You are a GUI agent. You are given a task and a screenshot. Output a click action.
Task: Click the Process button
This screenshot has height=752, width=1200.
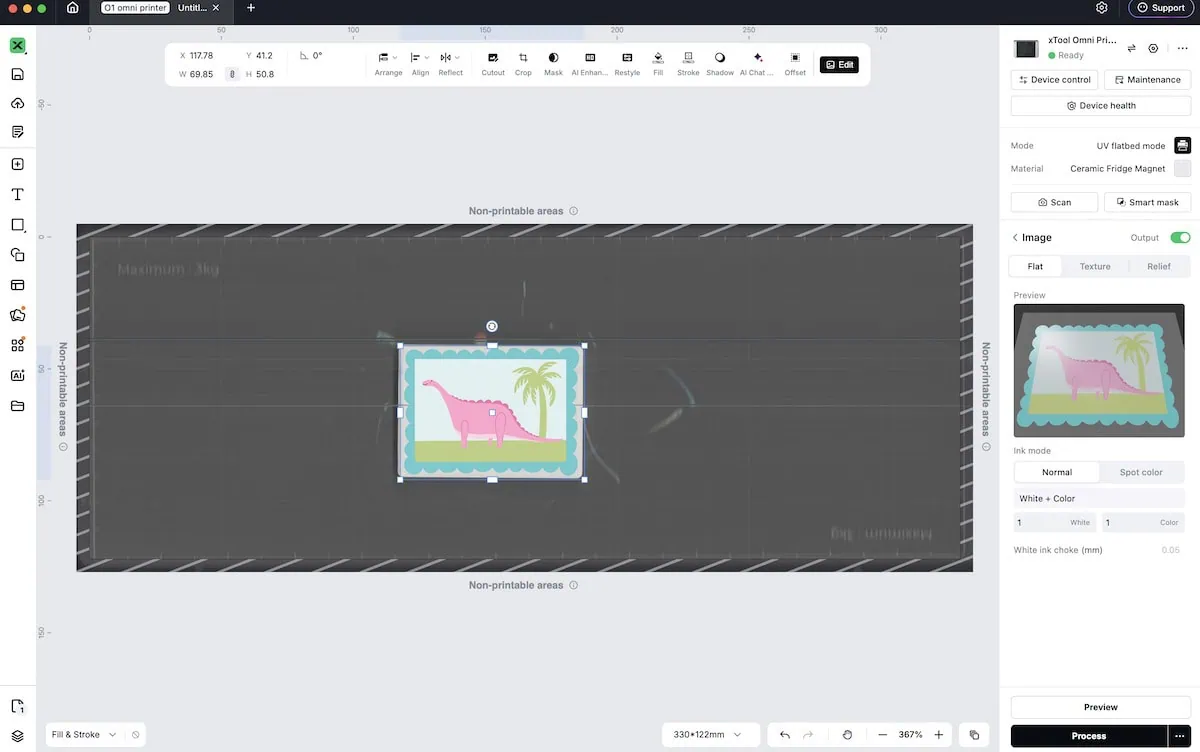point(1089,736)
